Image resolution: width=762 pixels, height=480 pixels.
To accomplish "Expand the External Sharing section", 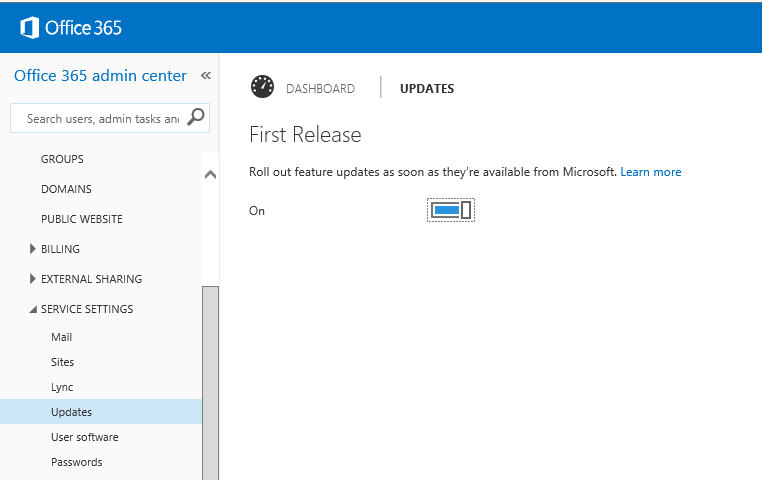I will (35, 279).
